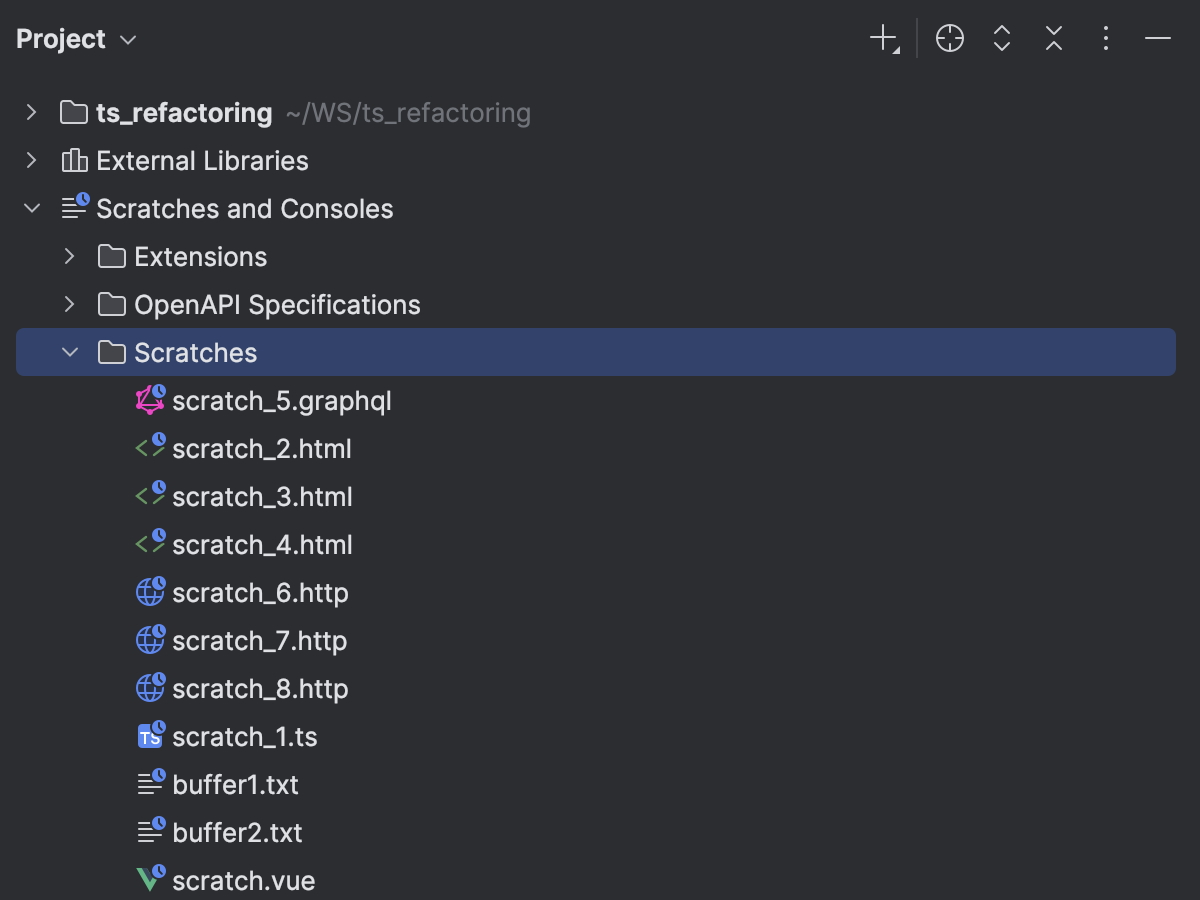1200x900 pixels.
Task: Click the Vue icon of scratch.vue
Action: click(150, 880)
